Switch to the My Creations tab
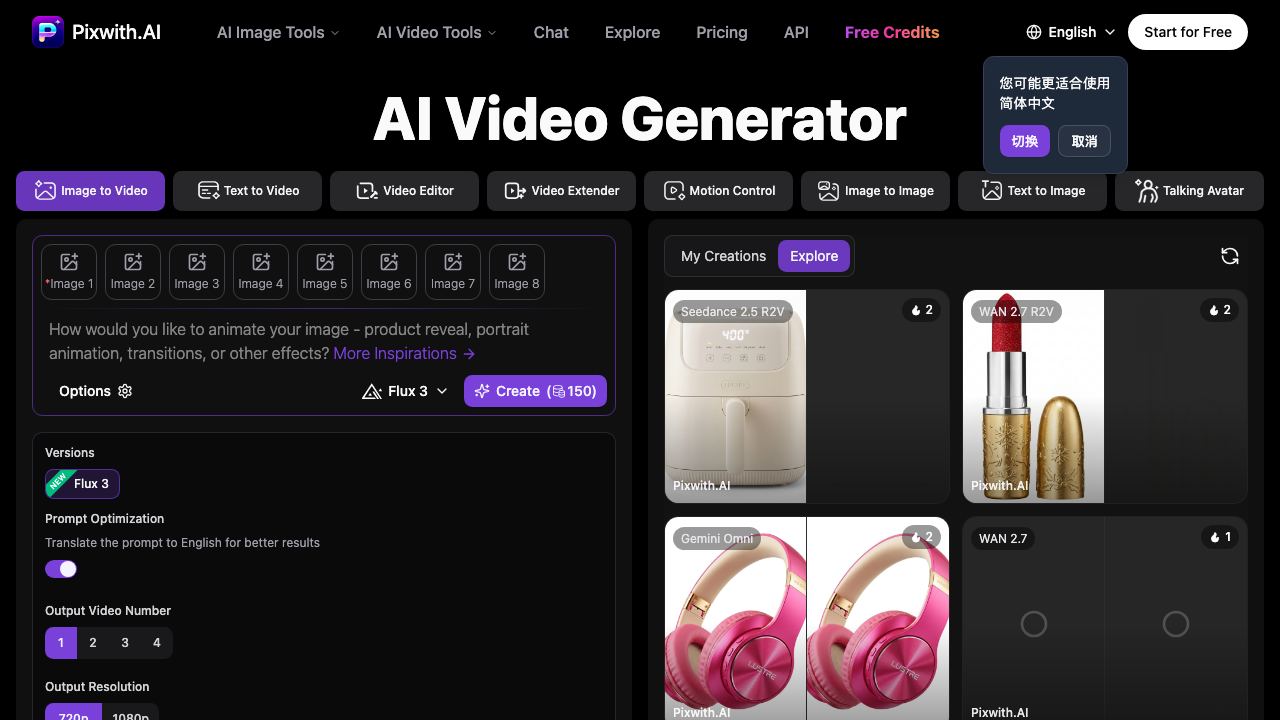The image size is (1280, 720). [x=723, y=256]
